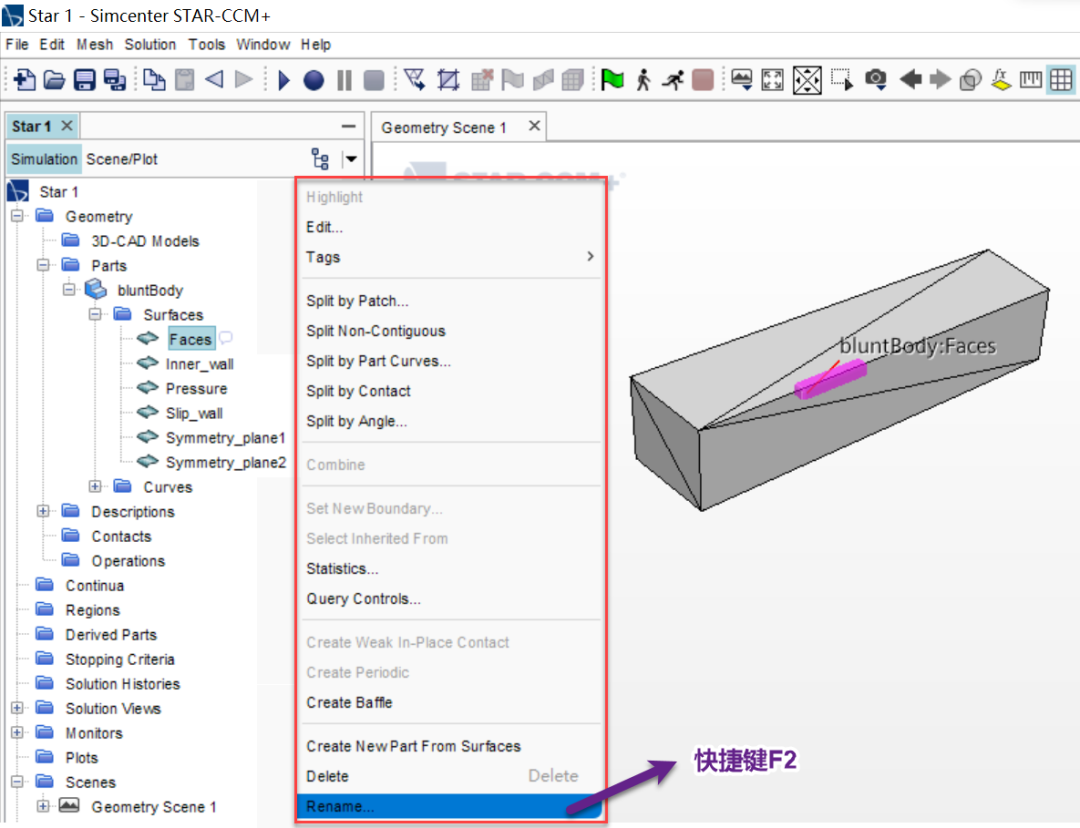Open the Solution menu
This screenshot has width=1080, height=828.
pos(150,44)
